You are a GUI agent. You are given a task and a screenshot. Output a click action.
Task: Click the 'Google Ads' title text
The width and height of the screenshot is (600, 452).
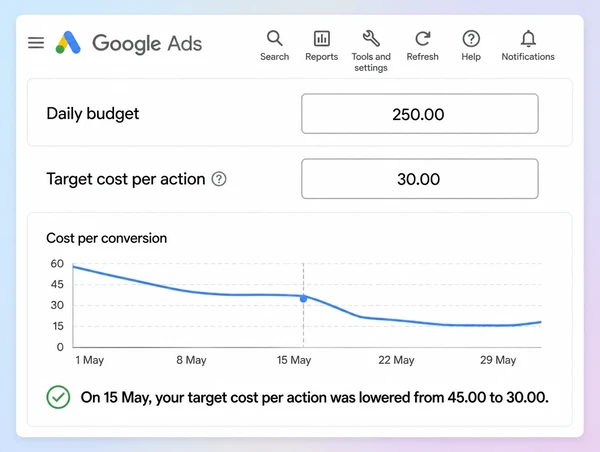tap(147, 43)
